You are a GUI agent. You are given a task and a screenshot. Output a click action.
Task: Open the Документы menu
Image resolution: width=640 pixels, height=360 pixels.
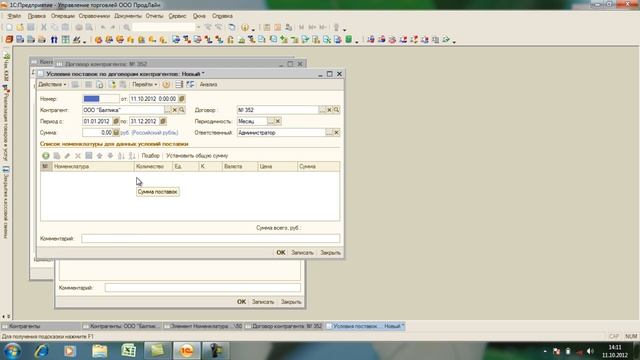click(128, 16)
